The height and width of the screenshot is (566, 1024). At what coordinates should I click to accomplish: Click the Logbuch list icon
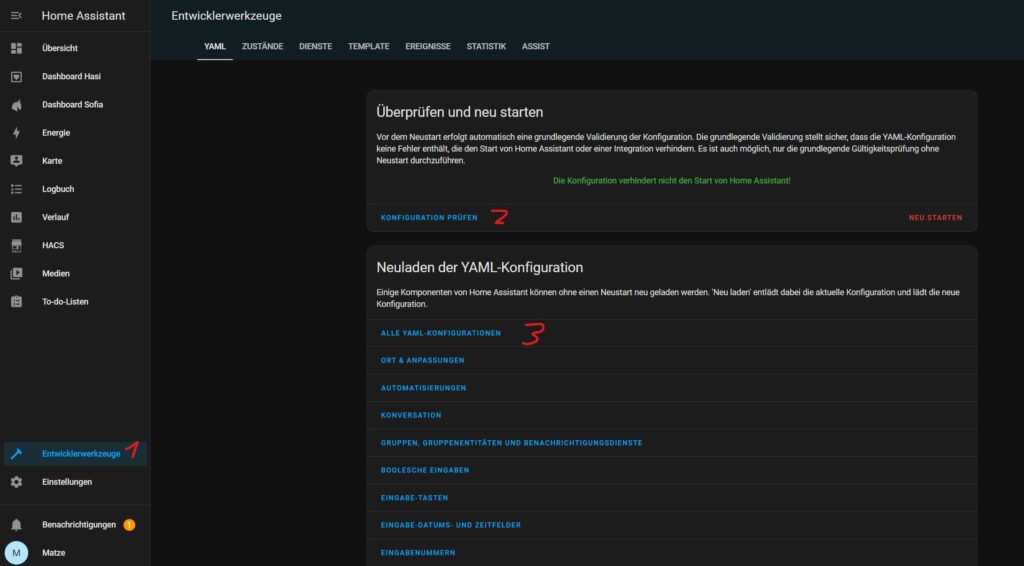16,189
